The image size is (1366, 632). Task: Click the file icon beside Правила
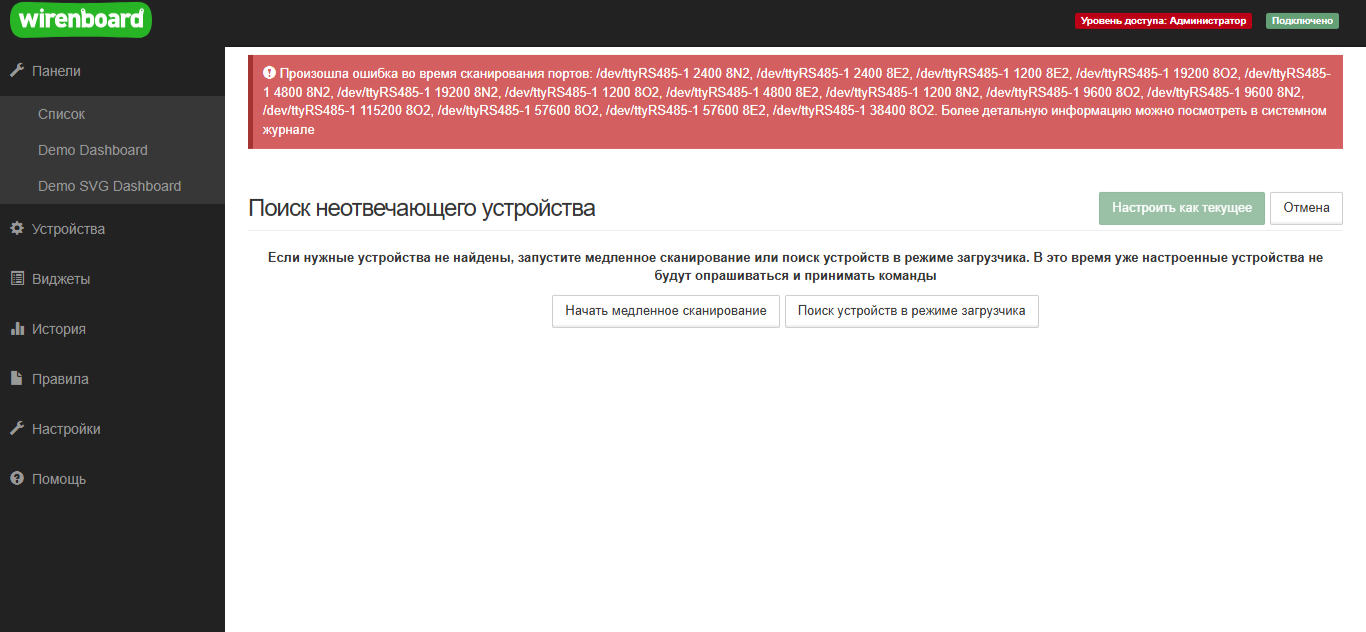16,379
